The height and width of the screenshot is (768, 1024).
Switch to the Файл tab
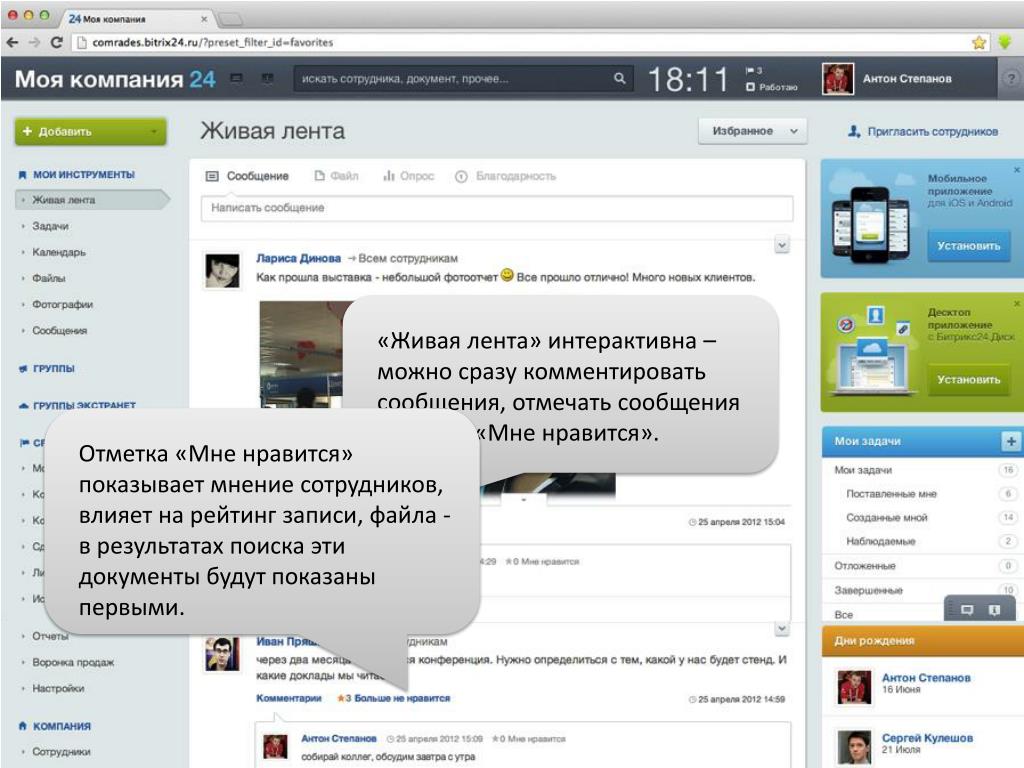(x=336, y=176)
